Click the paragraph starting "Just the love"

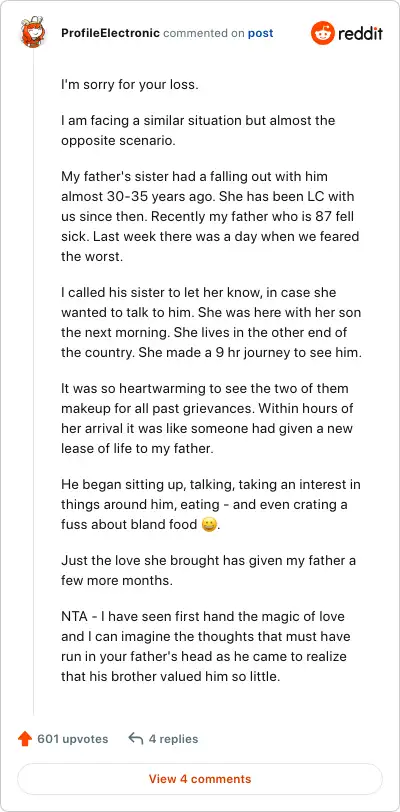click(x=208, y=571)
